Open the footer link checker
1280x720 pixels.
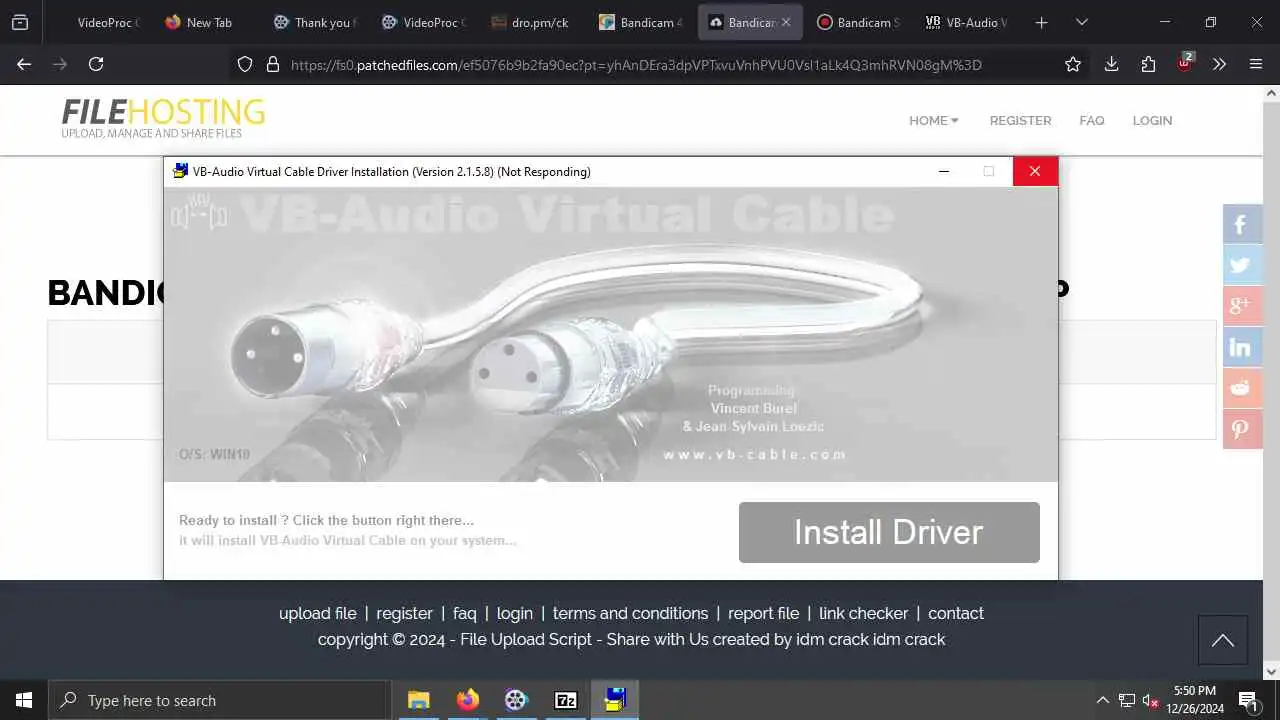pos(863,613)
